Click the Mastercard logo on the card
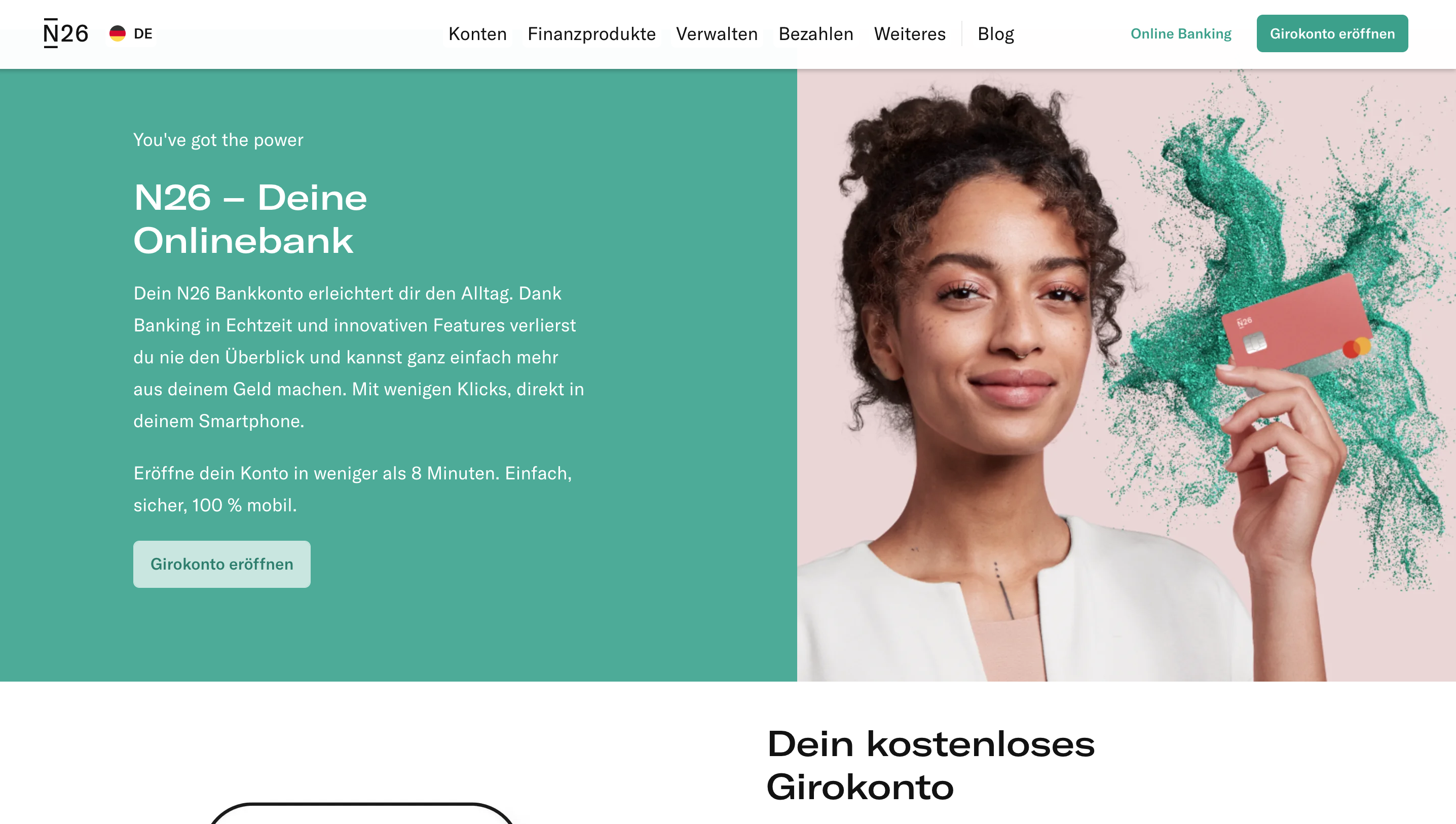1456x824 pixels. pos(1356,347)
